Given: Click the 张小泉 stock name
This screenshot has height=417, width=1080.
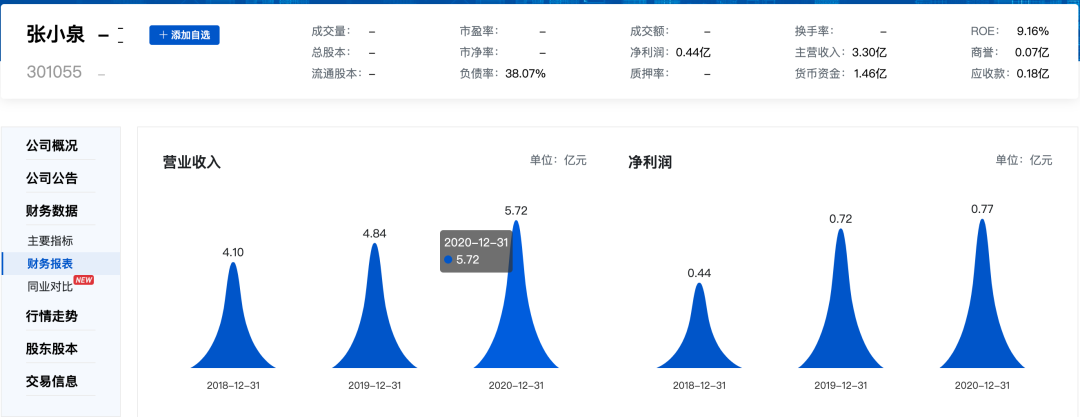Looking at the screenshot, I should tap(56, 34).
